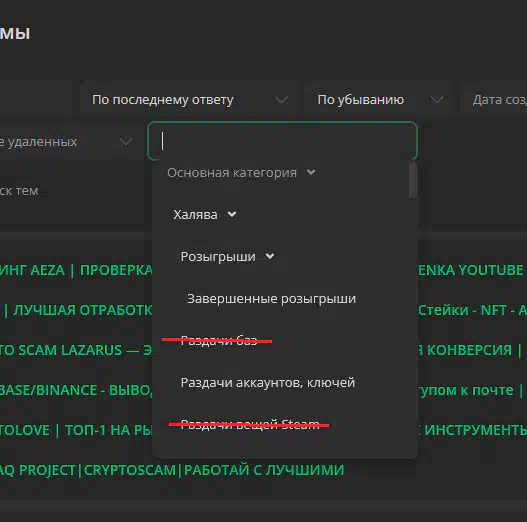Viewport: 527px width, 522px height.
Task: Click the dropdown list scrollbar thumb
Action: coord(413,180)
